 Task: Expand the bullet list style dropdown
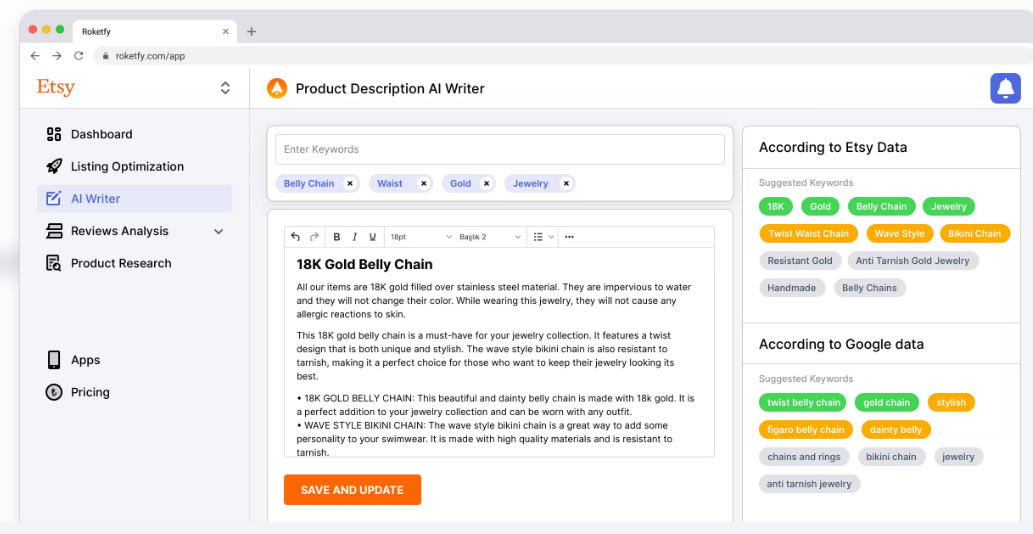551,237
